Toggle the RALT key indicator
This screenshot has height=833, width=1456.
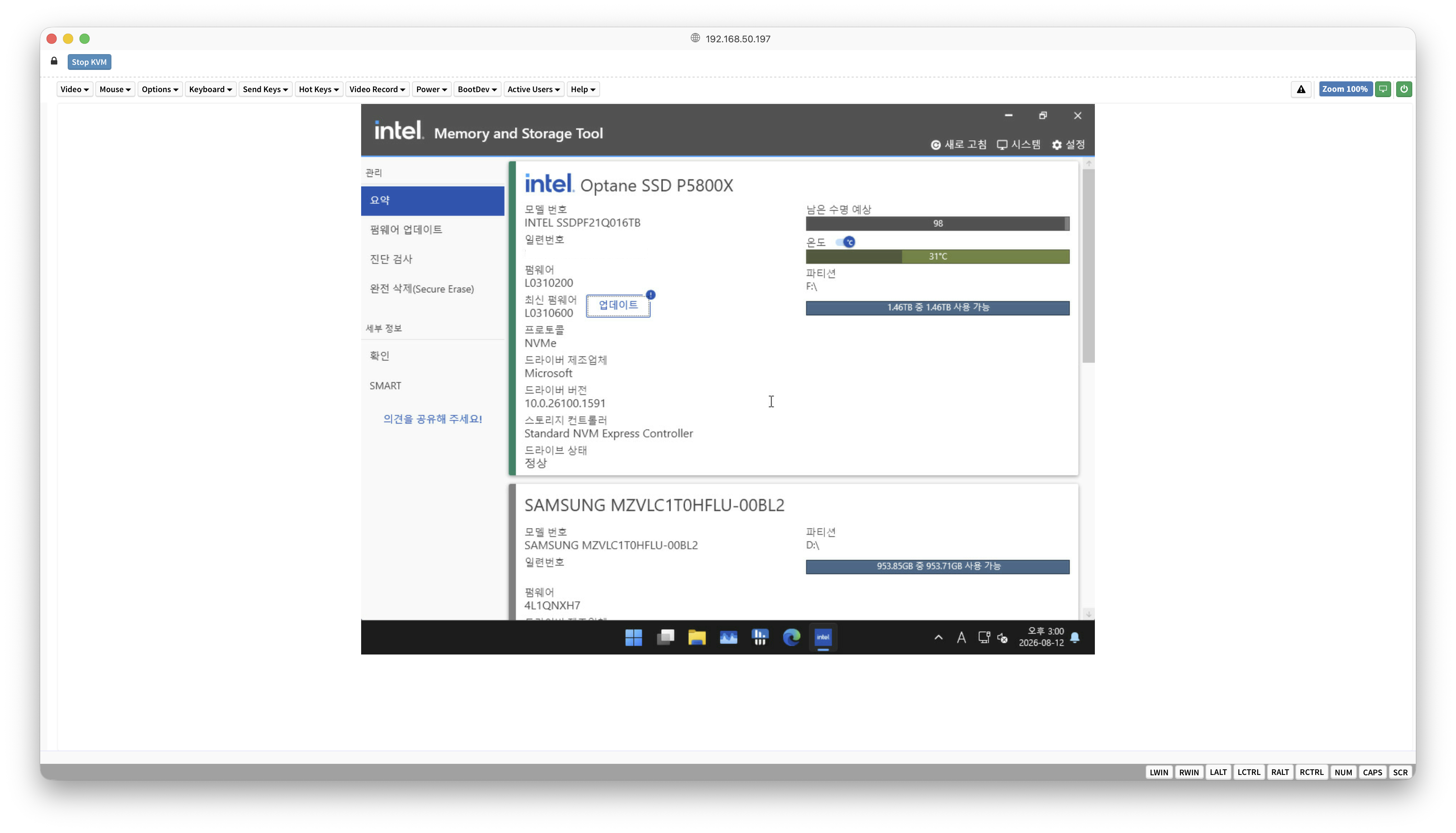tap(1280, 772)
